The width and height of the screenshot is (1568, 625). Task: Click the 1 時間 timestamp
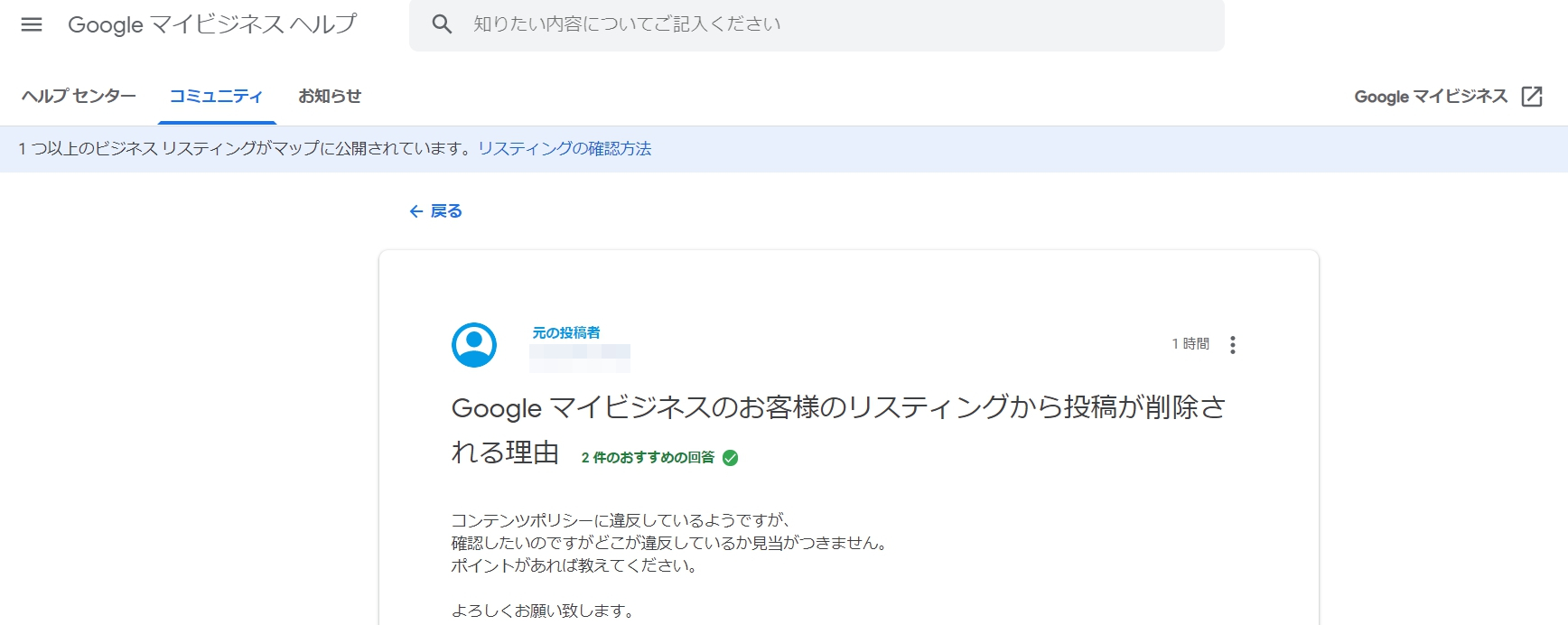[1190, 344]
